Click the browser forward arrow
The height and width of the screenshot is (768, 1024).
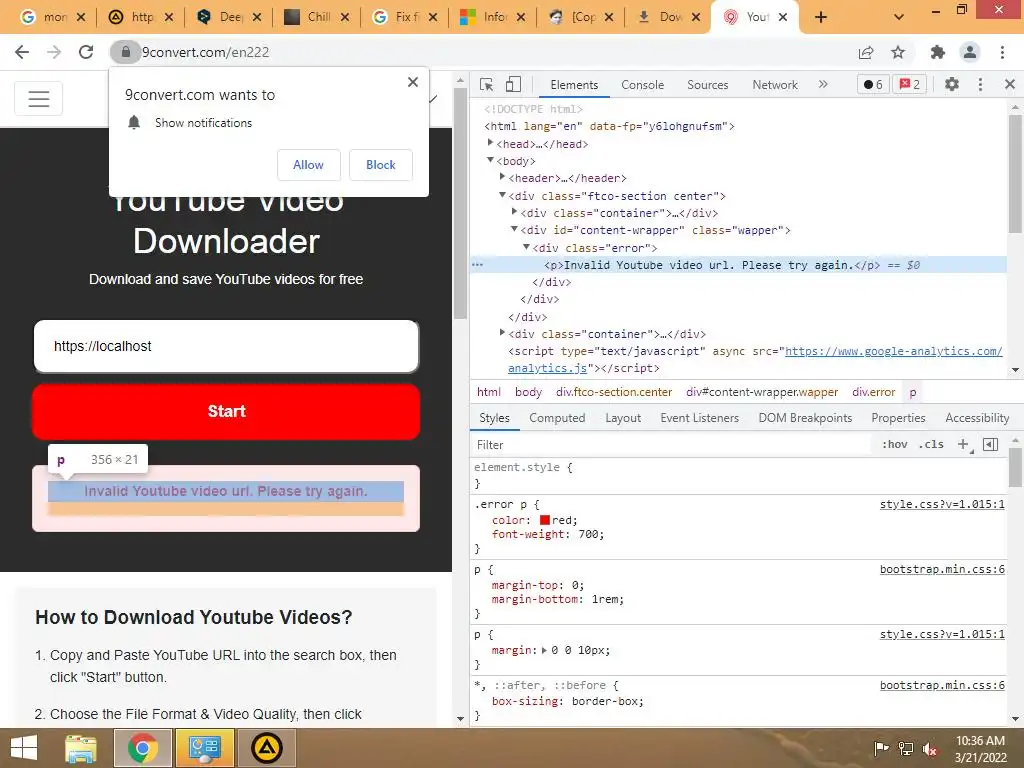coord(54,52)
